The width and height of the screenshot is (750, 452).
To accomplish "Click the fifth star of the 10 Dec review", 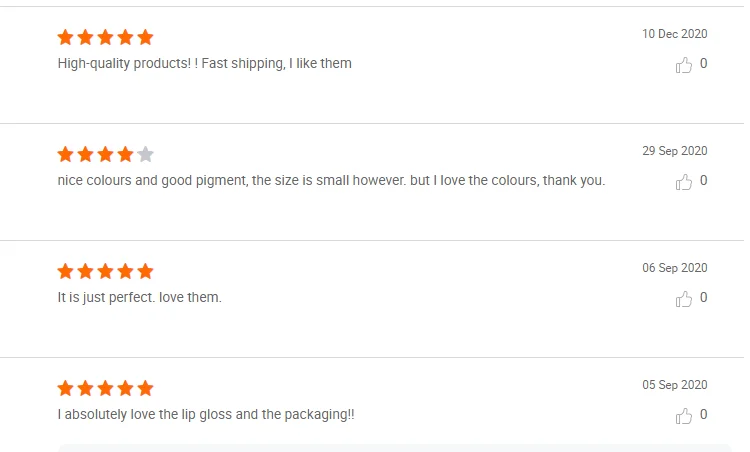I will pyautogui.click(x=145, y=37).
